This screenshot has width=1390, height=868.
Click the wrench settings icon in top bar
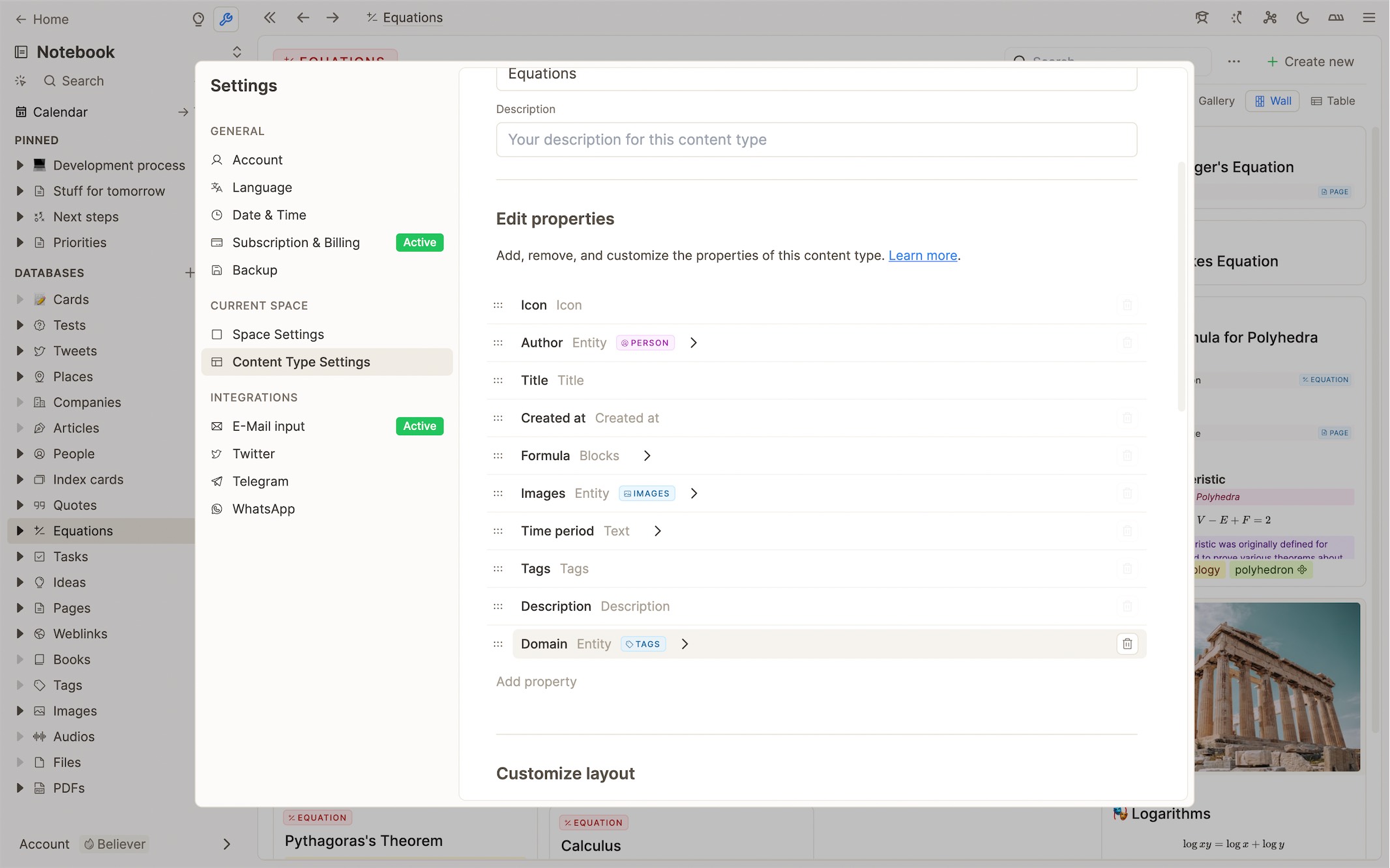[x=226, y=19]
